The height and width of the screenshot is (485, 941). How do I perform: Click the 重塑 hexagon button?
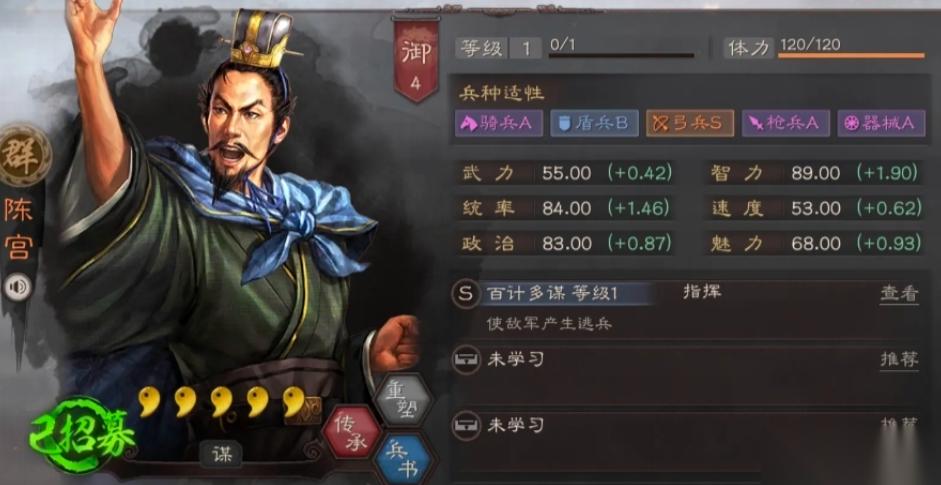tap(401, 400)
